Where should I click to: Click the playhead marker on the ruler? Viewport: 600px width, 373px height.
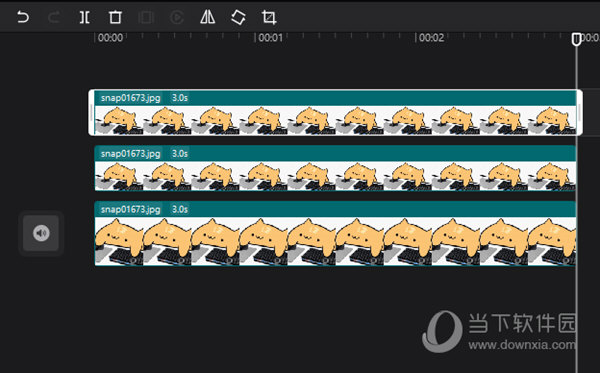tap(576, 39)
